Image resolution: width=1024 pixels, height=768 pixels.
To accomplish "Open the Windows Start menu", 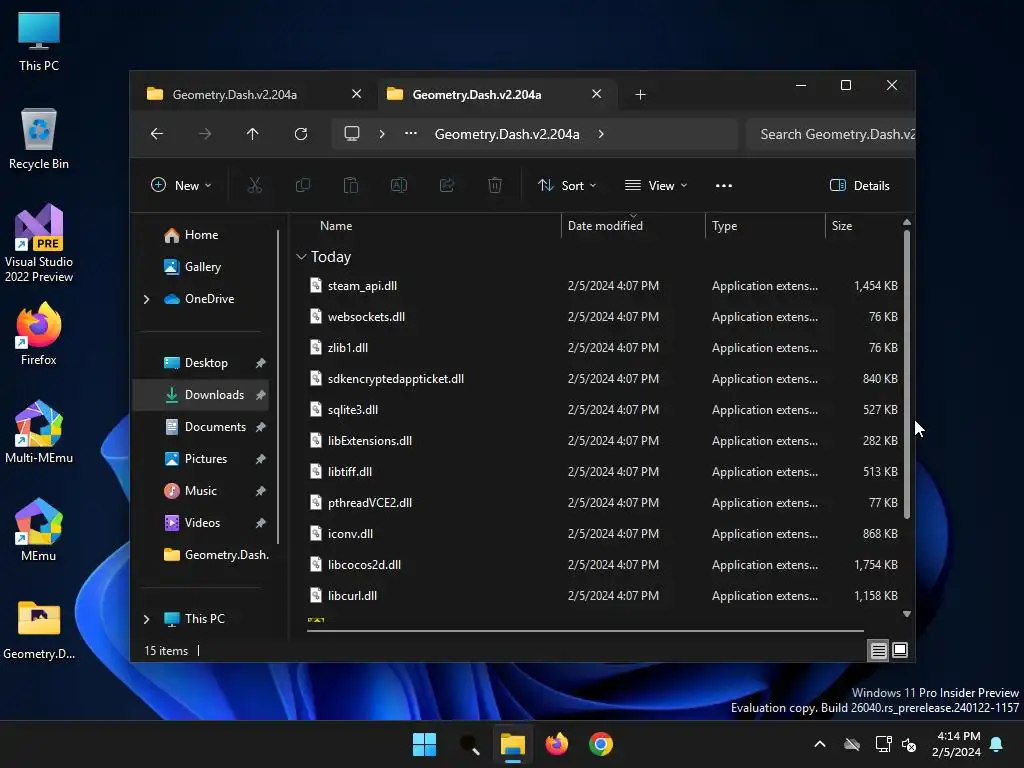I will (x=424, y=744).
